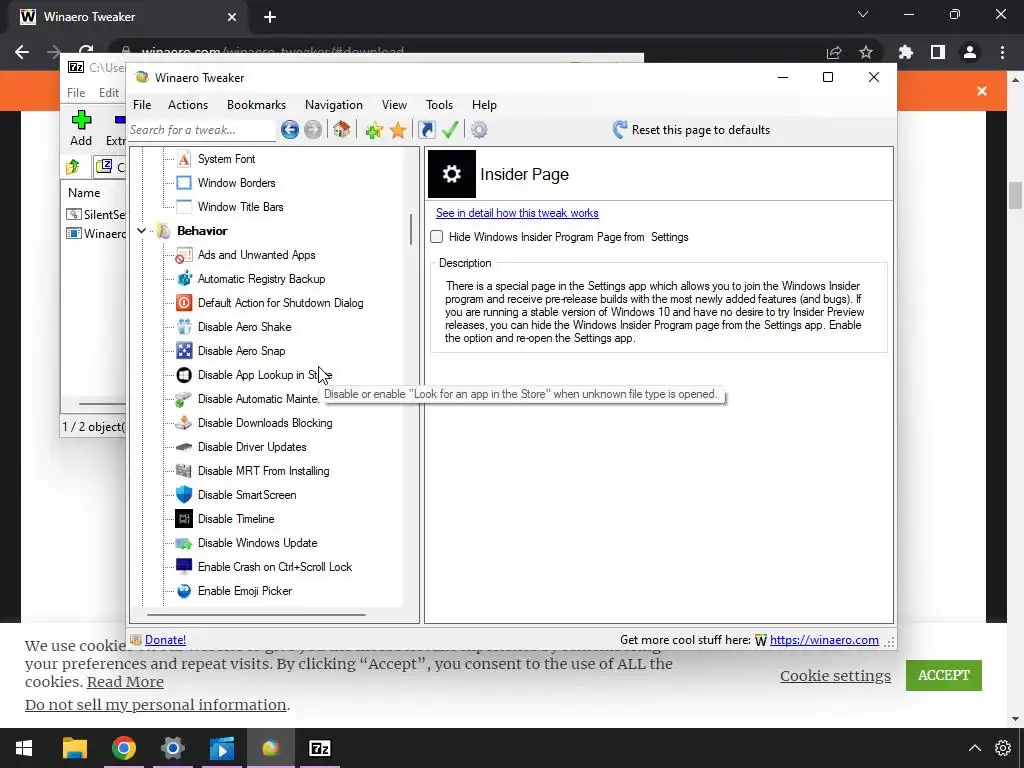
Task: Close the orange banner with X
Action: (x=982, y=91)
